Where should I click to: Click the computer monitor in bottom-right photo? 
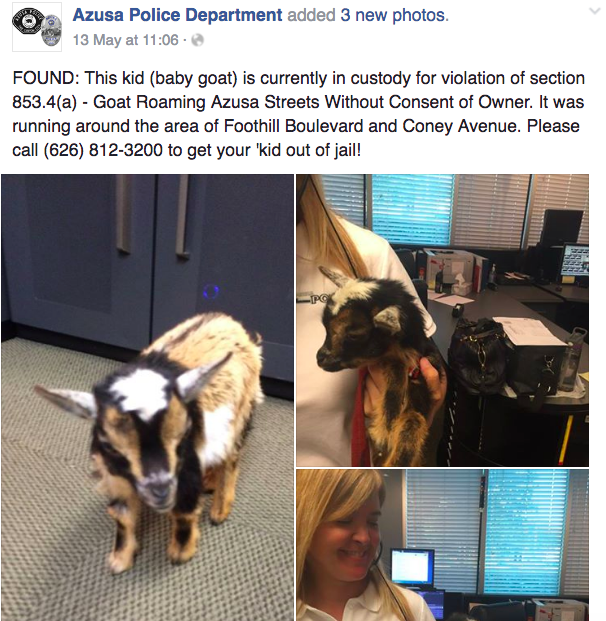pos(412,566)
